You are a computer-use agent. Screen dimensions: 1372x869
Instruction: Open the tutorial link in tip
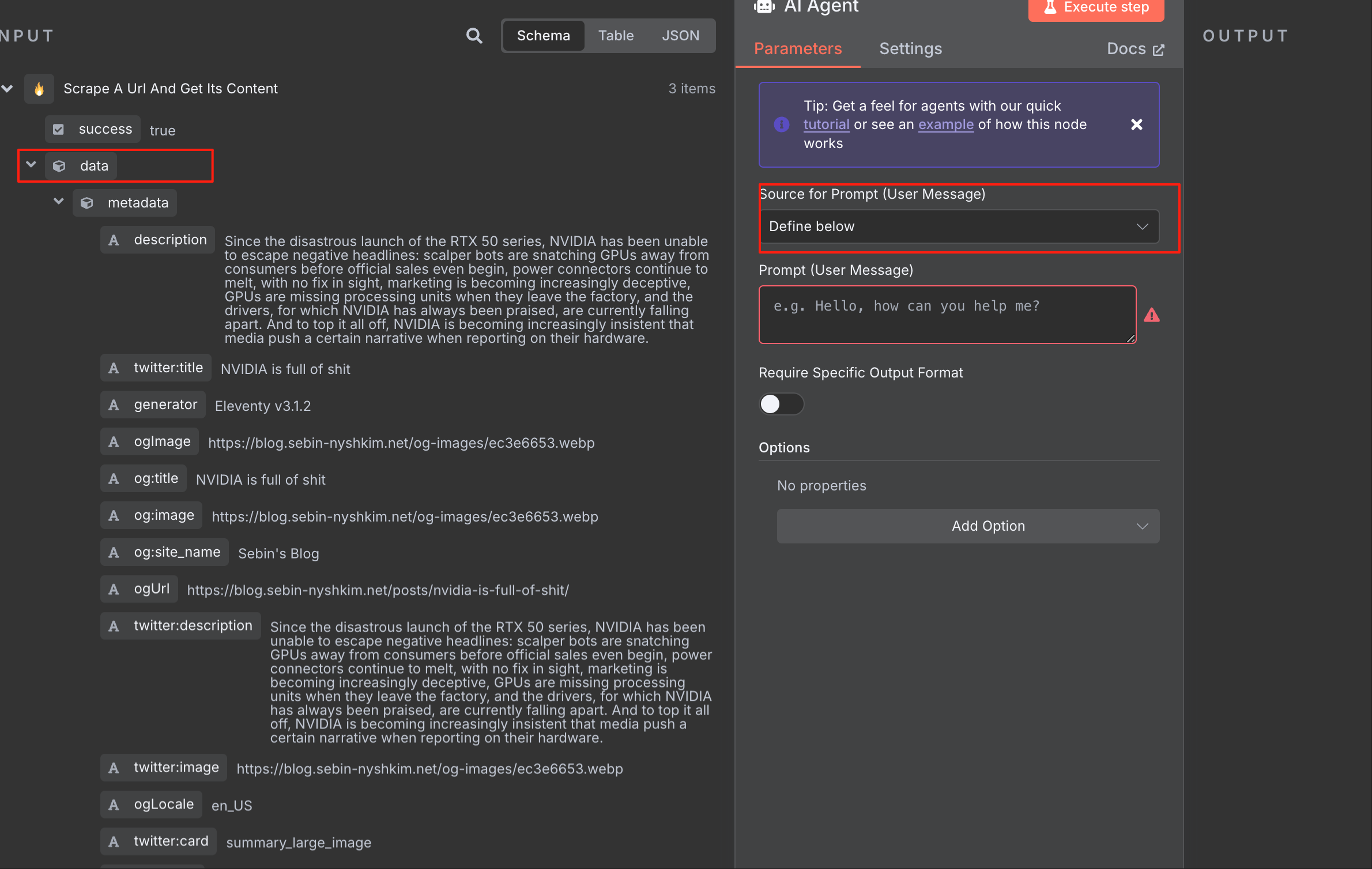click(826, 124)
